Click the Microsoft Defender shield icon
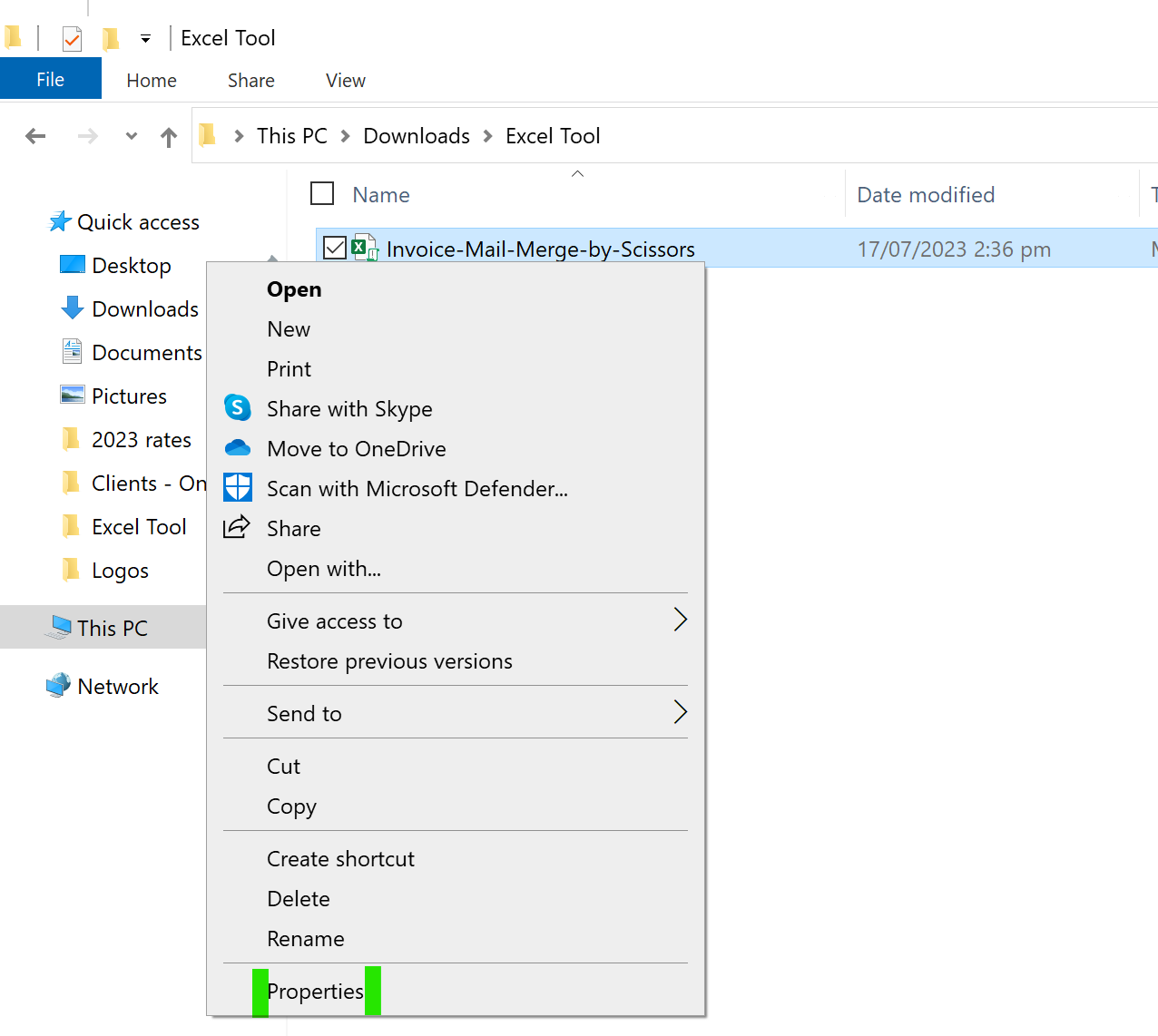The height and width of the screenshot is (1036, 1158). click(237, 488)
